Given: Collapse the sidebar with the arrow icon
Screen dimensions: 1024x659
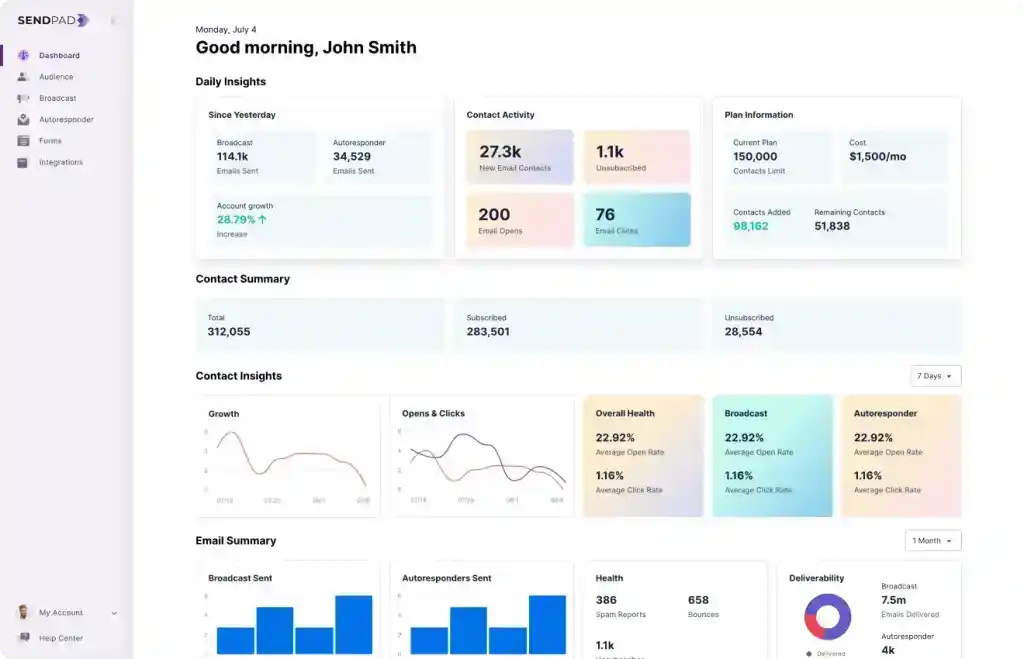Looking at the screenshot, I should click(x=113, y=20).
